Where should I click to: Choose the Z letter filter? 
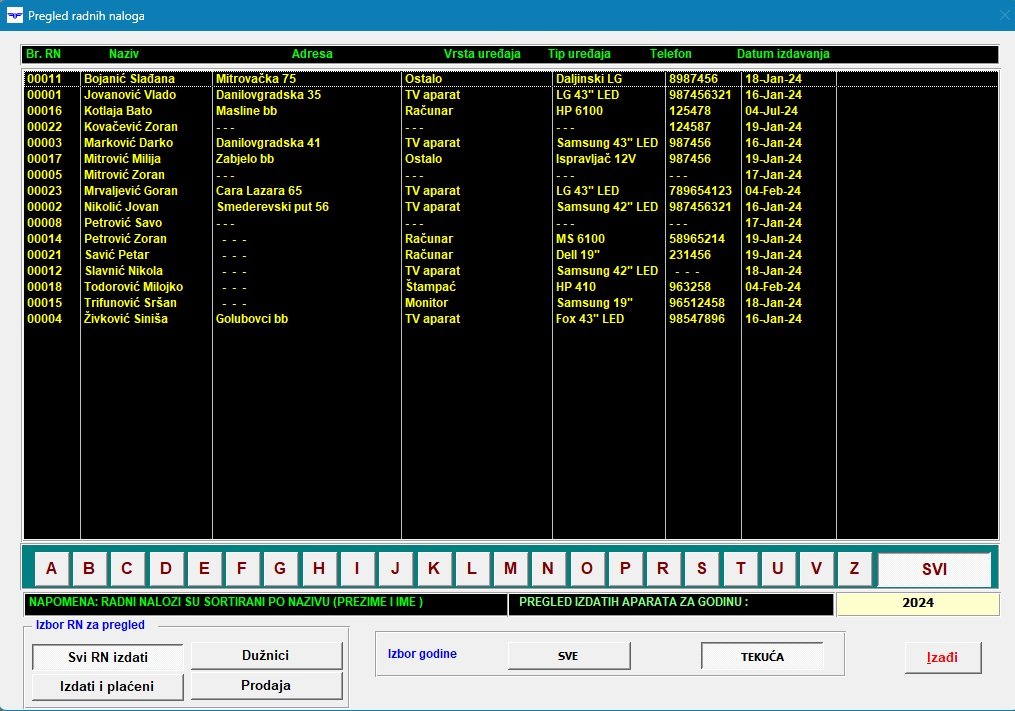pos(854,569)
